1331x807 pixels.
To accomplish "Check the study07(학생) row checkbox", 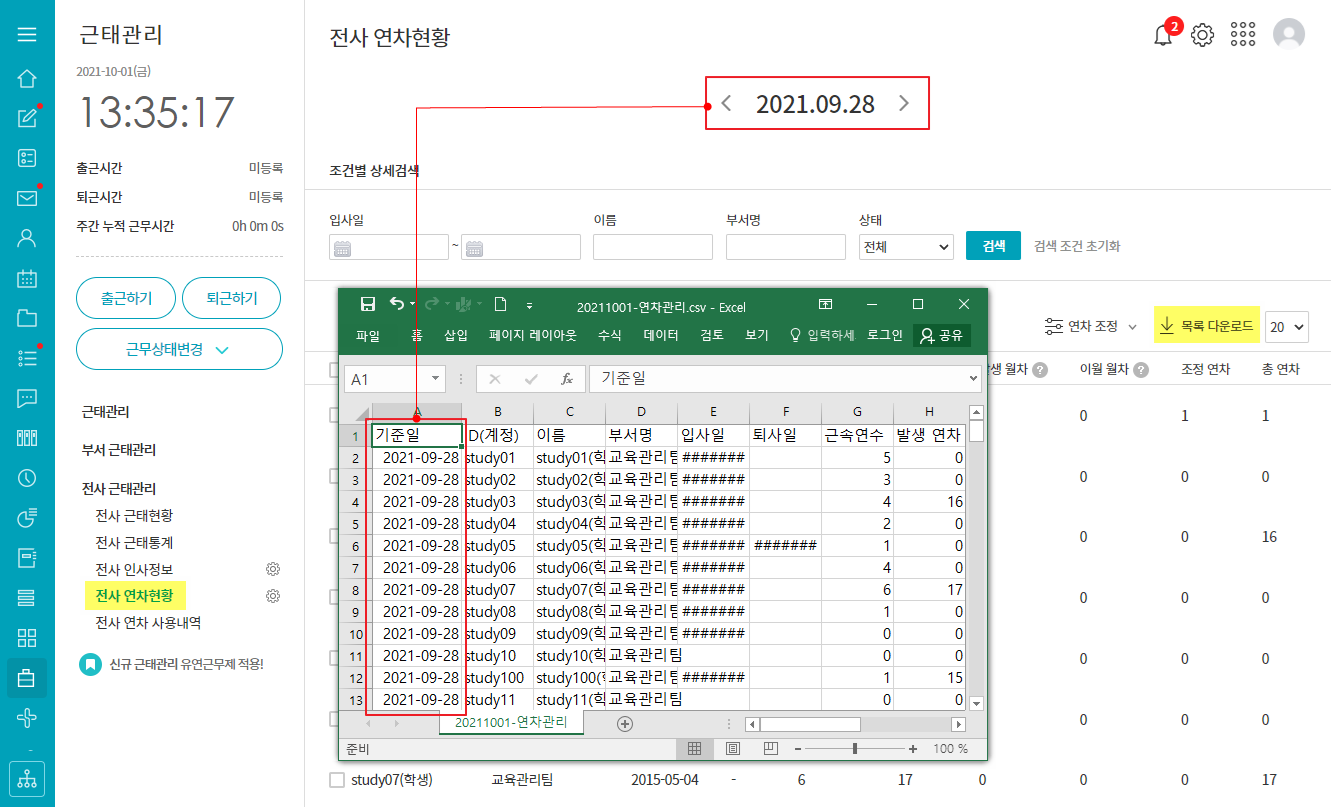I will [336, 779].
